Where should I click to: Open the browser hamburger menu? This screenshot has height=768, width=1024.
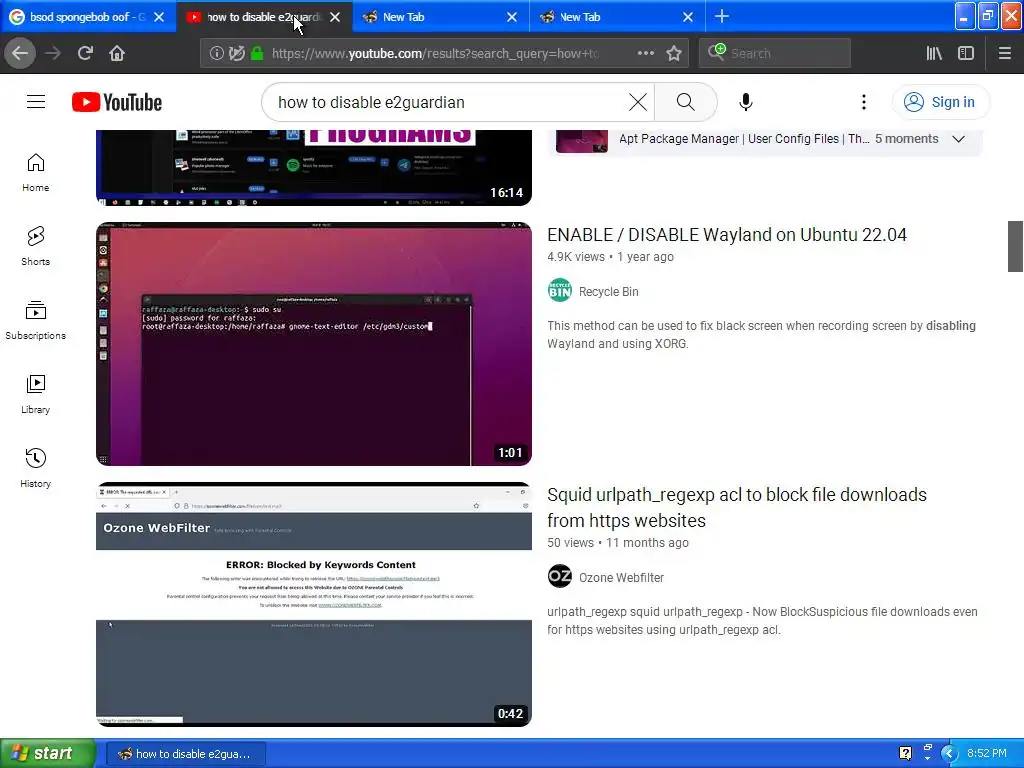point(1004,53)
